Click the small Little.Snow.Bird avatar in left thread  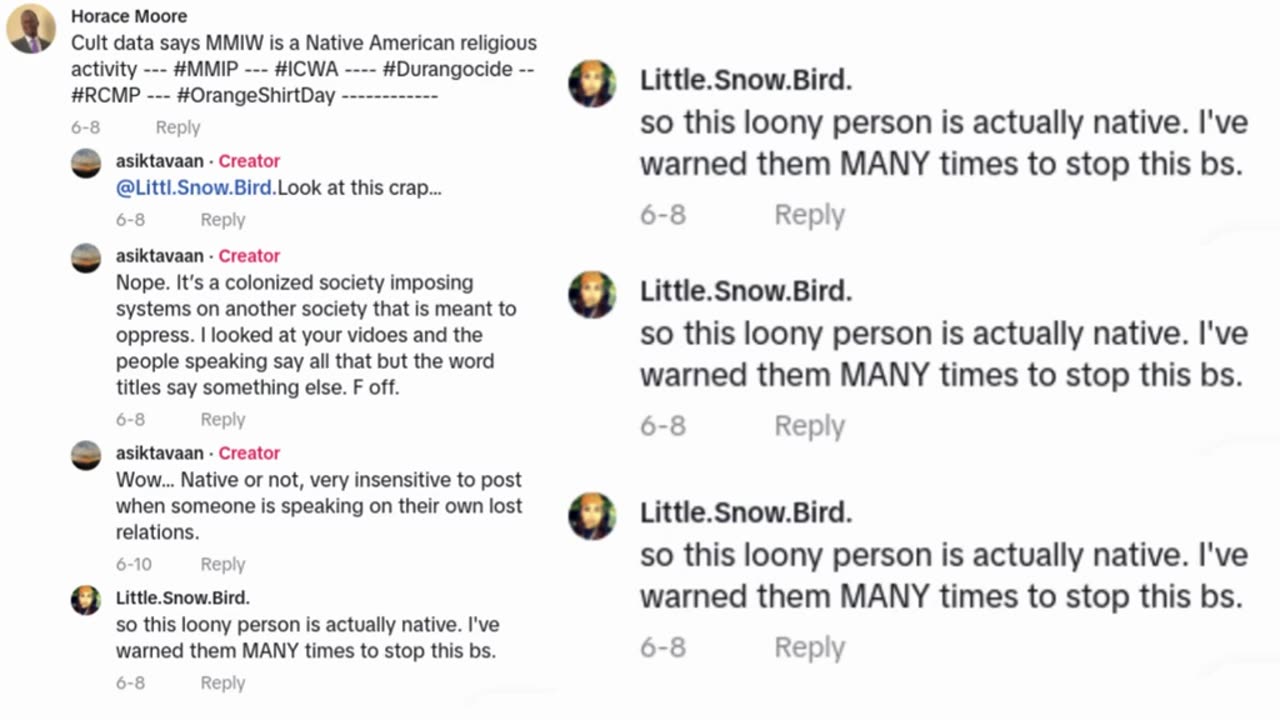[86, 600]
